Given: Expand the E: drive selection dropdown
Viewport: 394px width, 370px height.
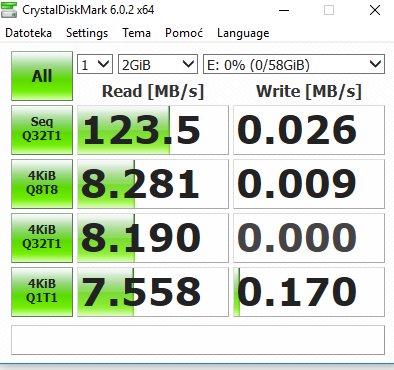Looking at the screenshot, I should click(x=294, y=64).
